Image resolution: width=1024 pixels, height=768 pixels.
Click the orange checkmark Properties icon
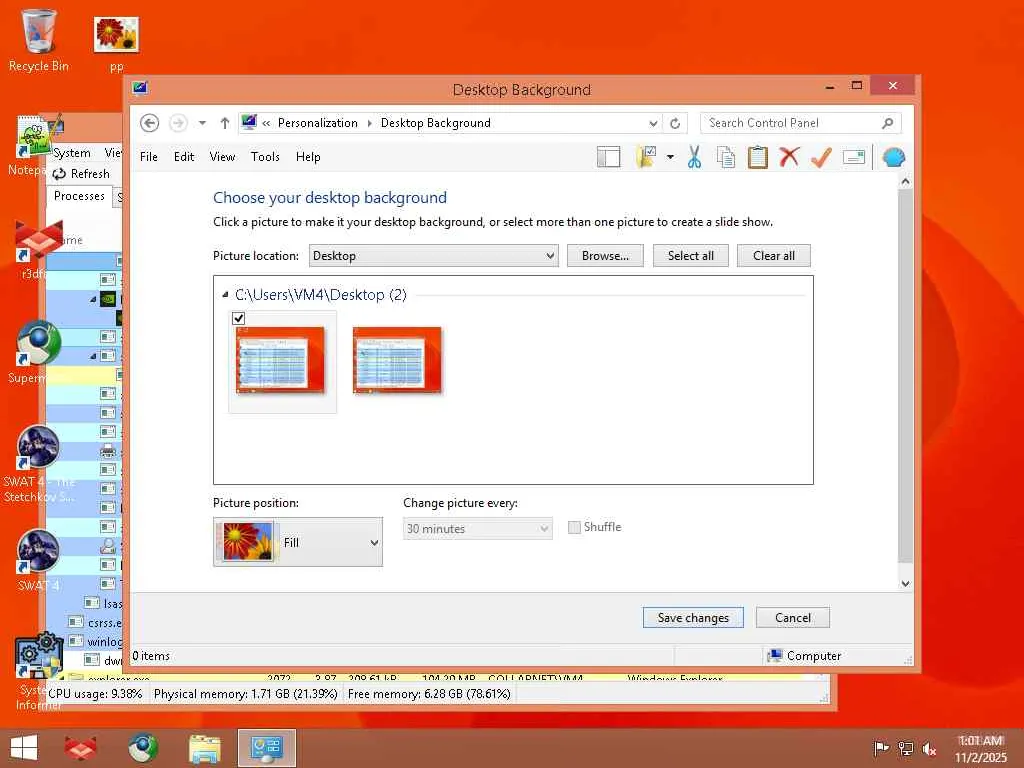821,157
